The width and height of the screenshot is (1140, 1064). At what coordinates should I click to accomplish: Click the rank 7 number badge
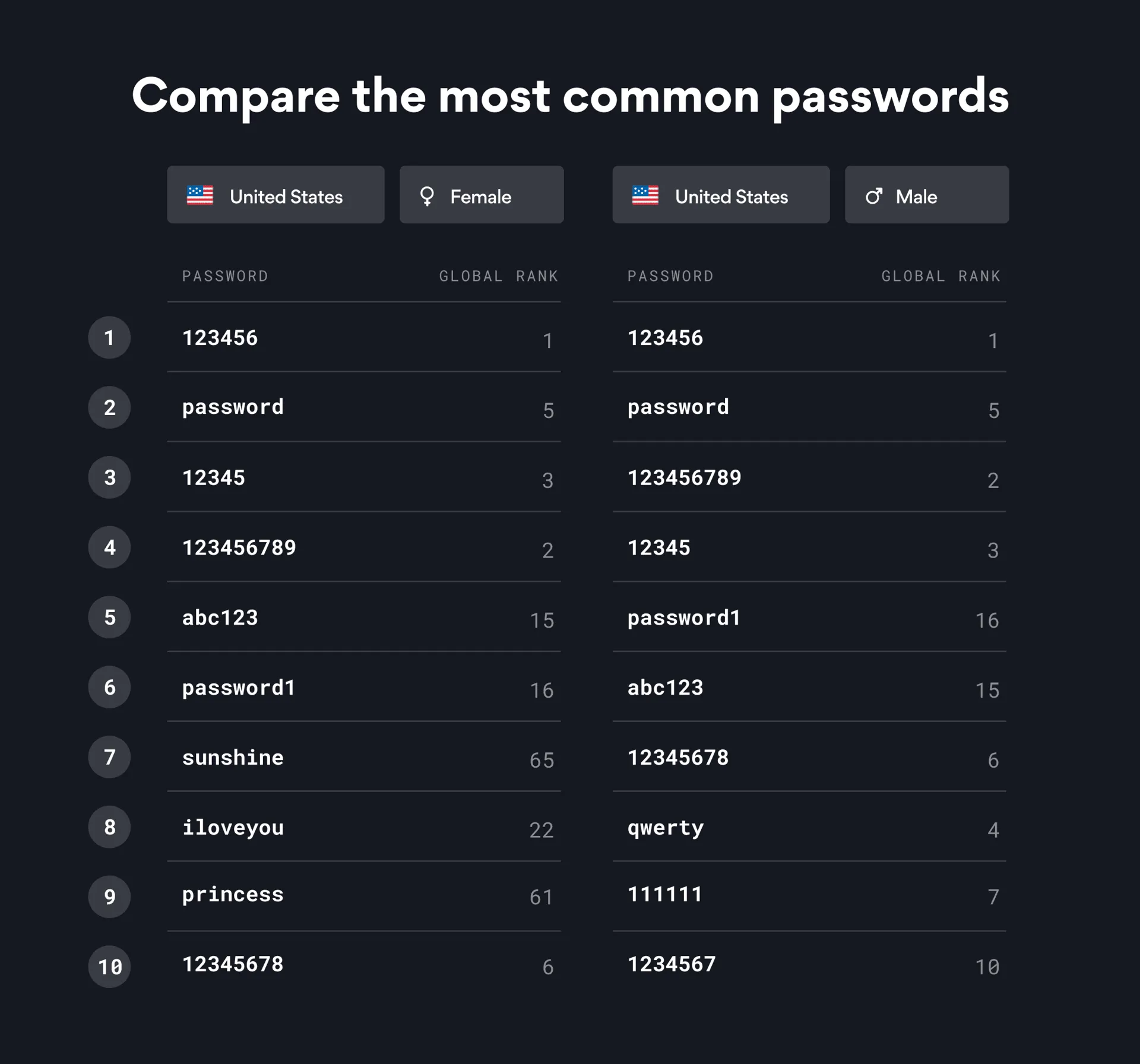[x=109, y=756]
